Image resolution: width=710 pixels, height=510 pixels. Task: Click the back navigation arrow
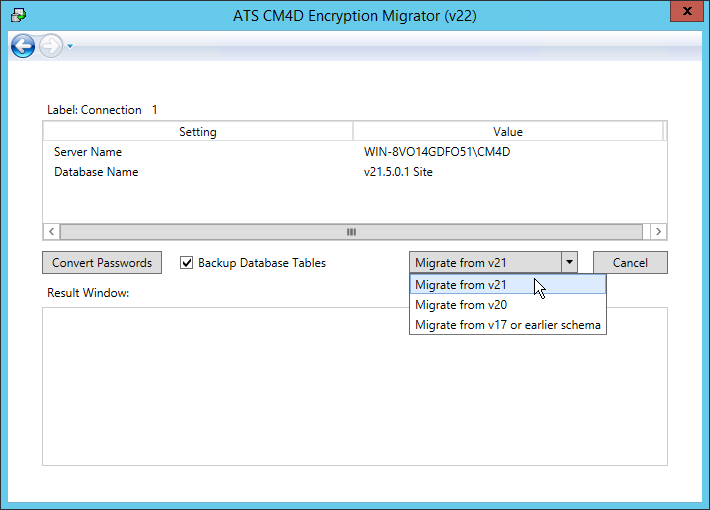[23, 46]
